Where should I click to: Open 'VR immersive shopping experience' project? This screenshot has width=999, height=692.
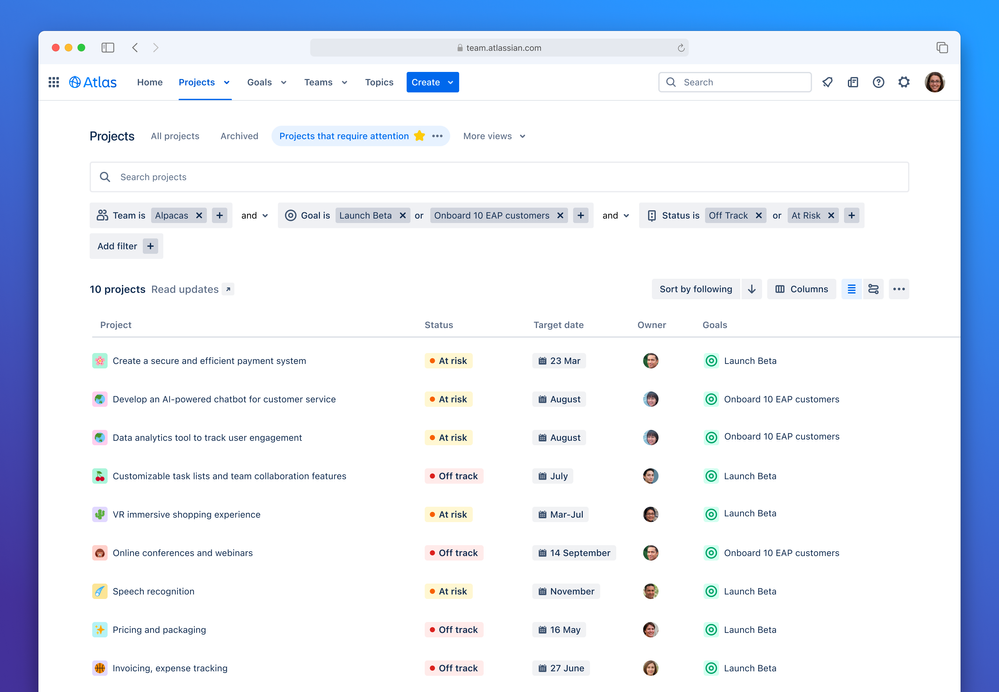coord(187,514)
